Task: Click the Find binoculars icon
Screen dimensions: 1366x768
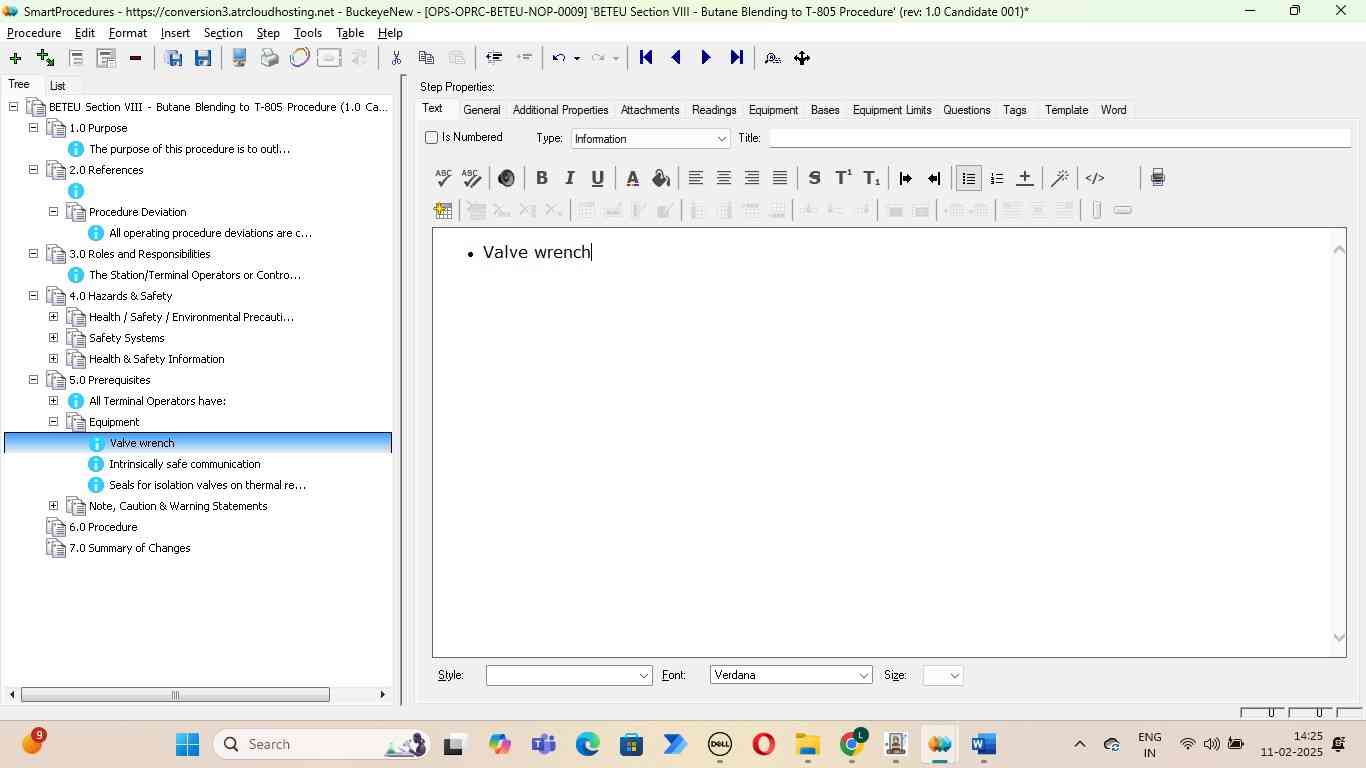Action: pos(772,58)
